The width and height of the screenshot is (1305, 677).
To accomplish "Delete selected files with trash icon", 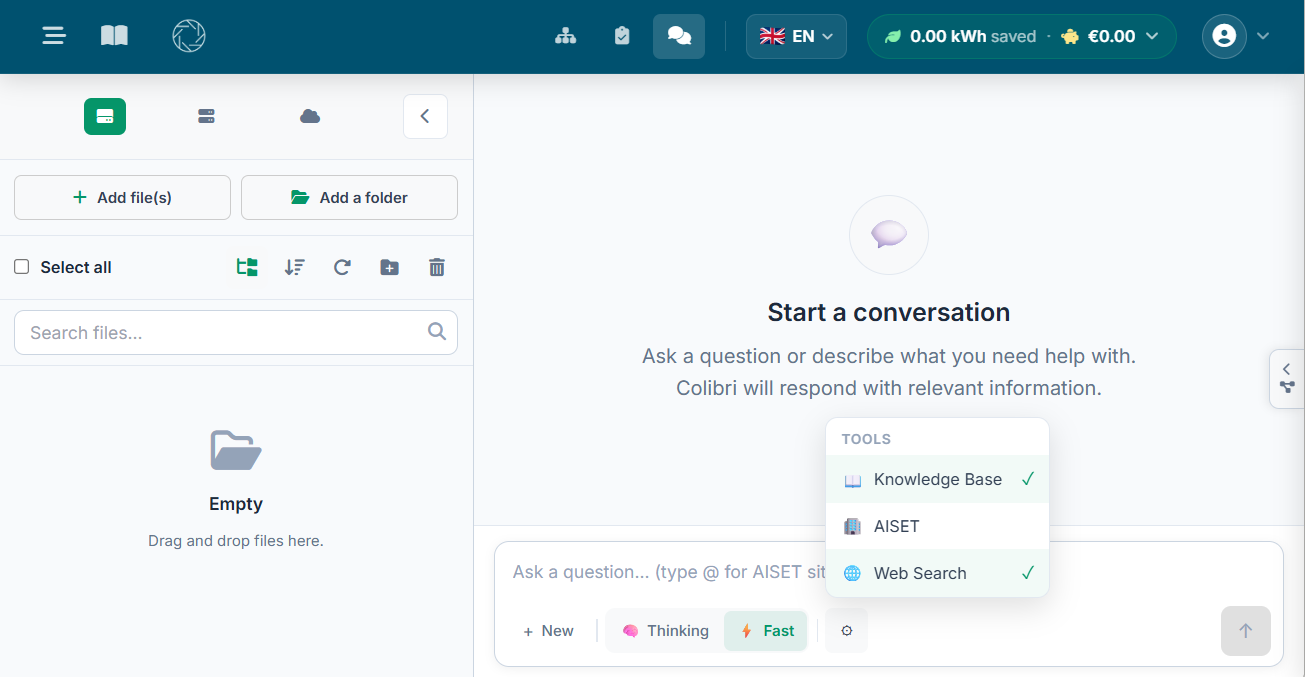I will (437, 267).
